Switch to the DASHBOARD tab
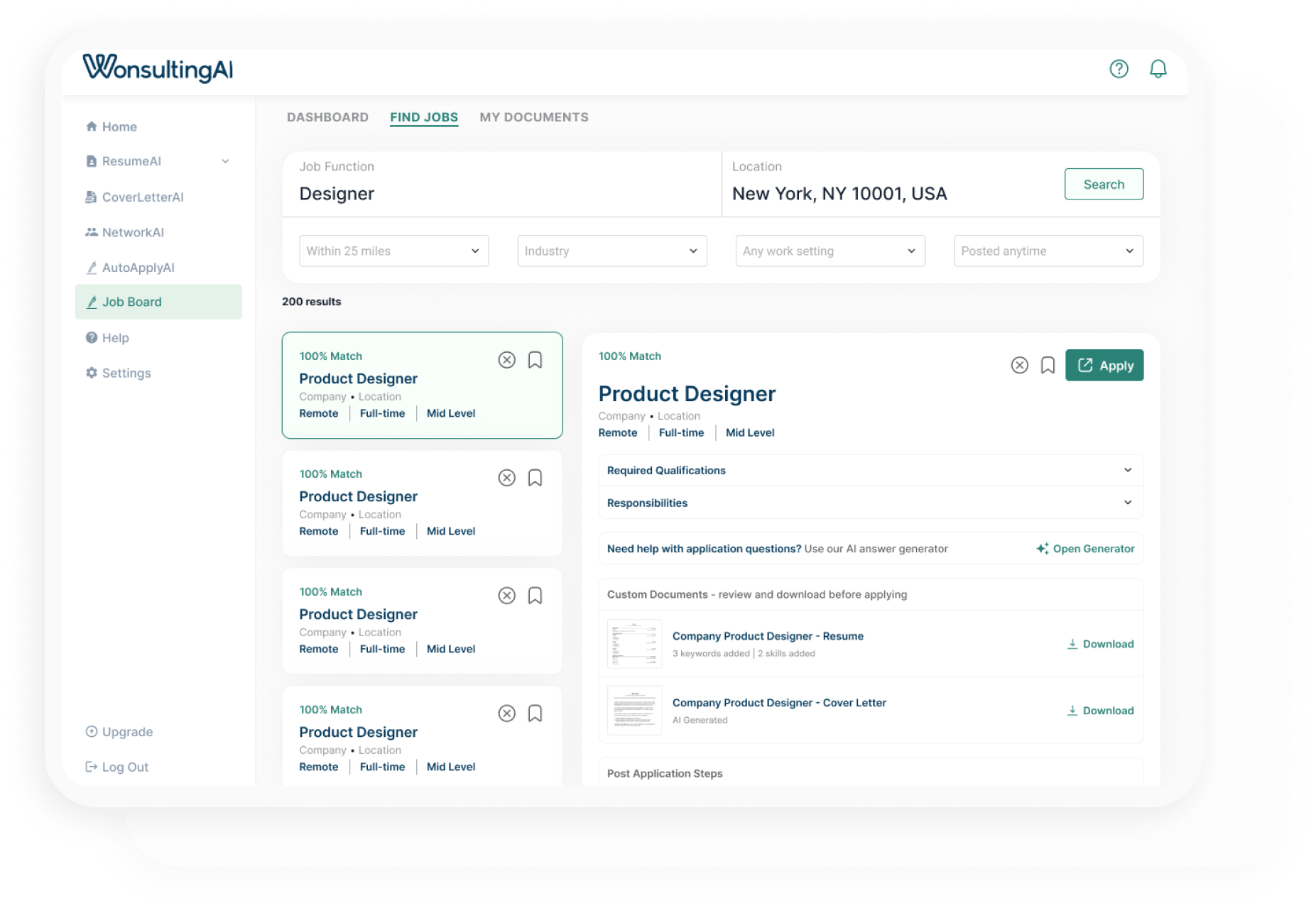Screen dimensions: 1316x913 click(x=327, y=118)
